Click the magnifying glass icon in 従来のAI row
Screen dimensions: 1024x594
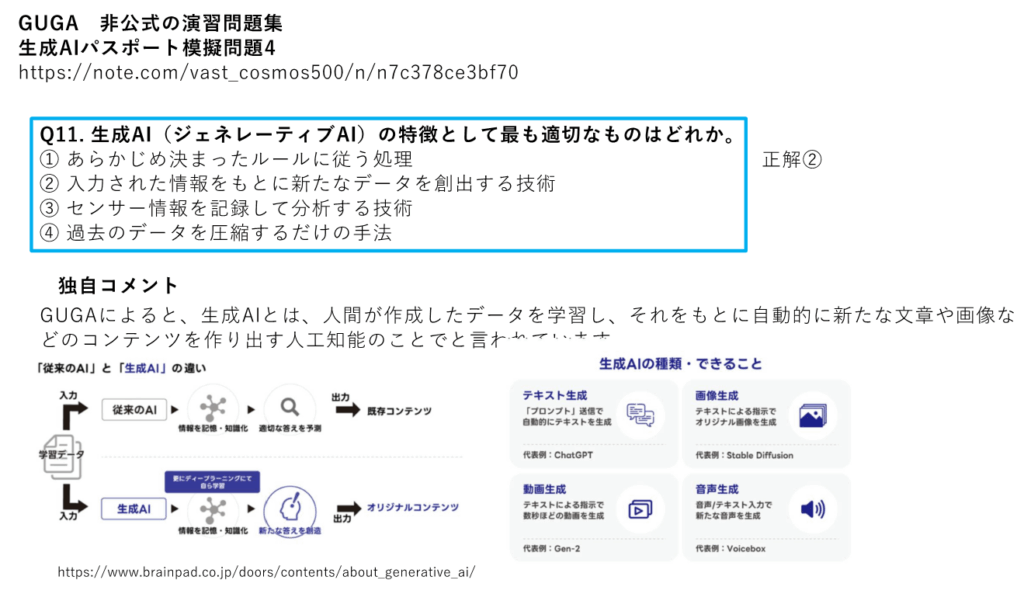coord(290,407)
